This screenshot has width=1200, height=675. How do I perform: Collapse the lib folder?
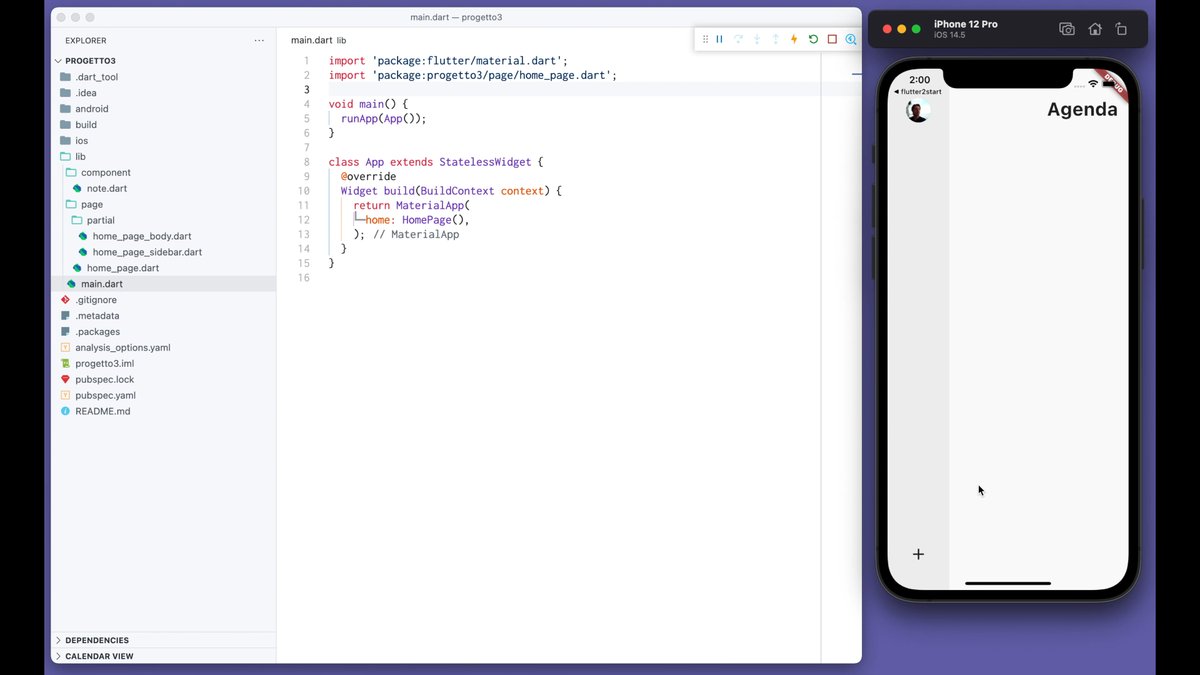(x=80, y=157)
